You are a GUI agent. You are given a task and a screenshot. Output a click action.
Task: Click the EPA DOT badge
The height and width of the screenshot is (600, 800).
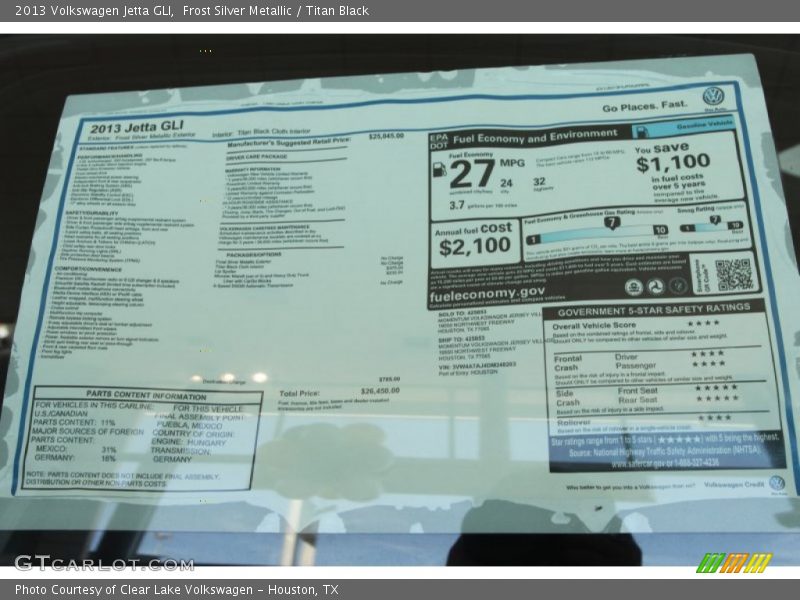click(x=438, y=138)
